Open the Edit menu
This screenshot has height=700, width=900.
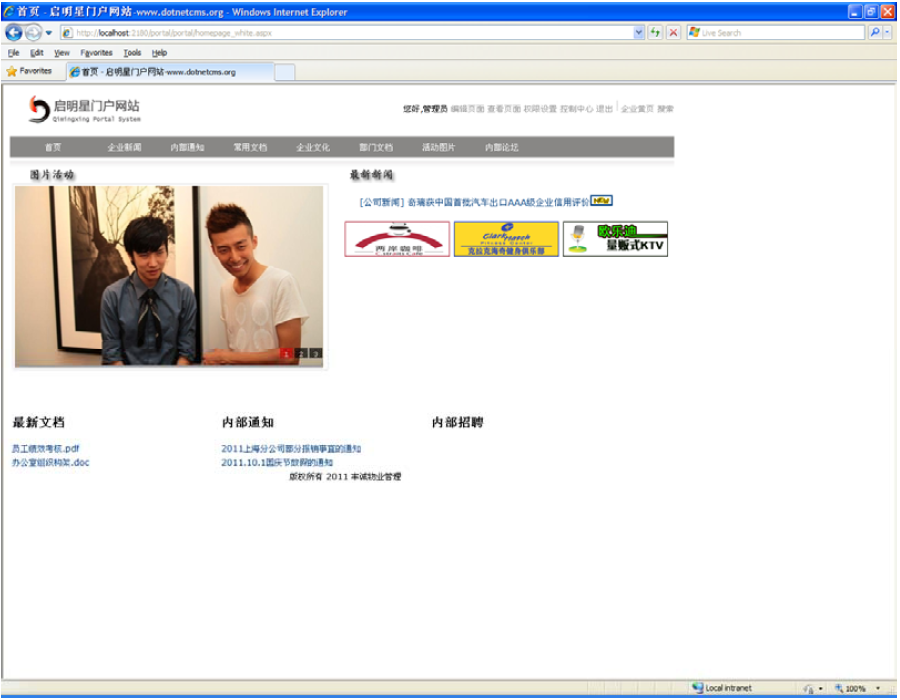37,53
